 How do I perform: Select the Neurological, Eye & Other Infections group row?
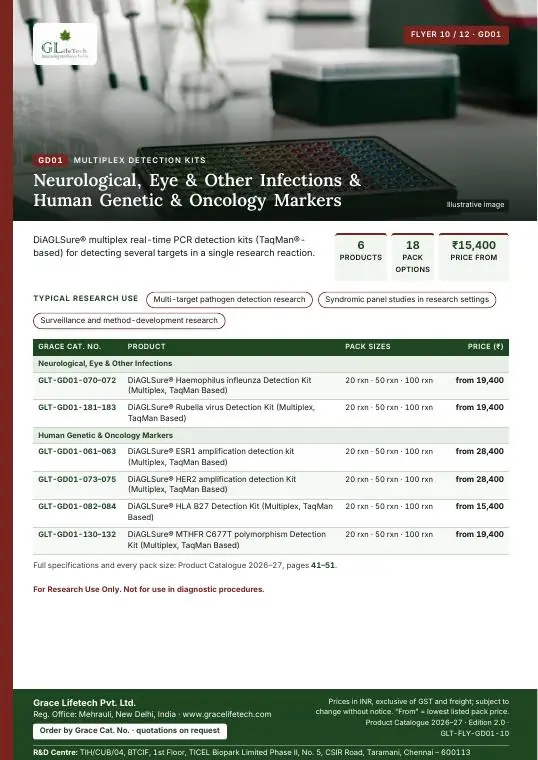[271, 364]
